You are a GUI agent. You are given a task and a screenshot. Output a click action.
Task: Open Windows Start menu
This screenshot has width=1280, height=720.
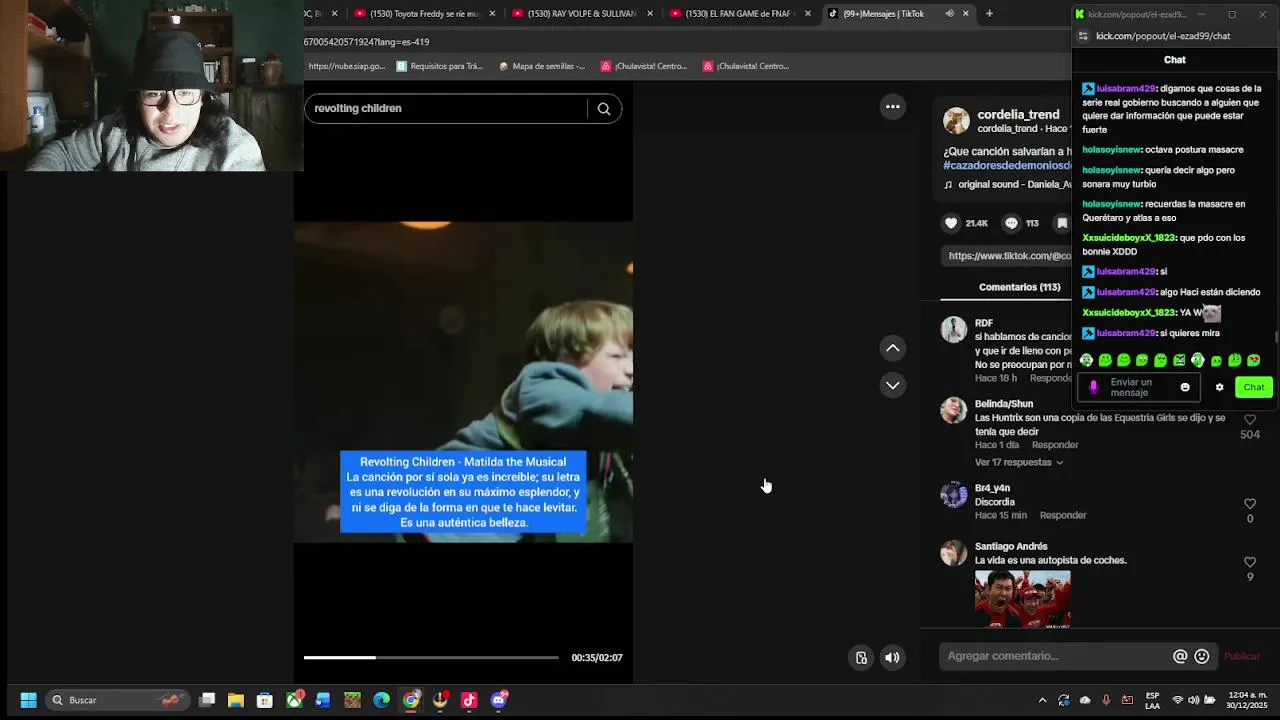[28, 700]
